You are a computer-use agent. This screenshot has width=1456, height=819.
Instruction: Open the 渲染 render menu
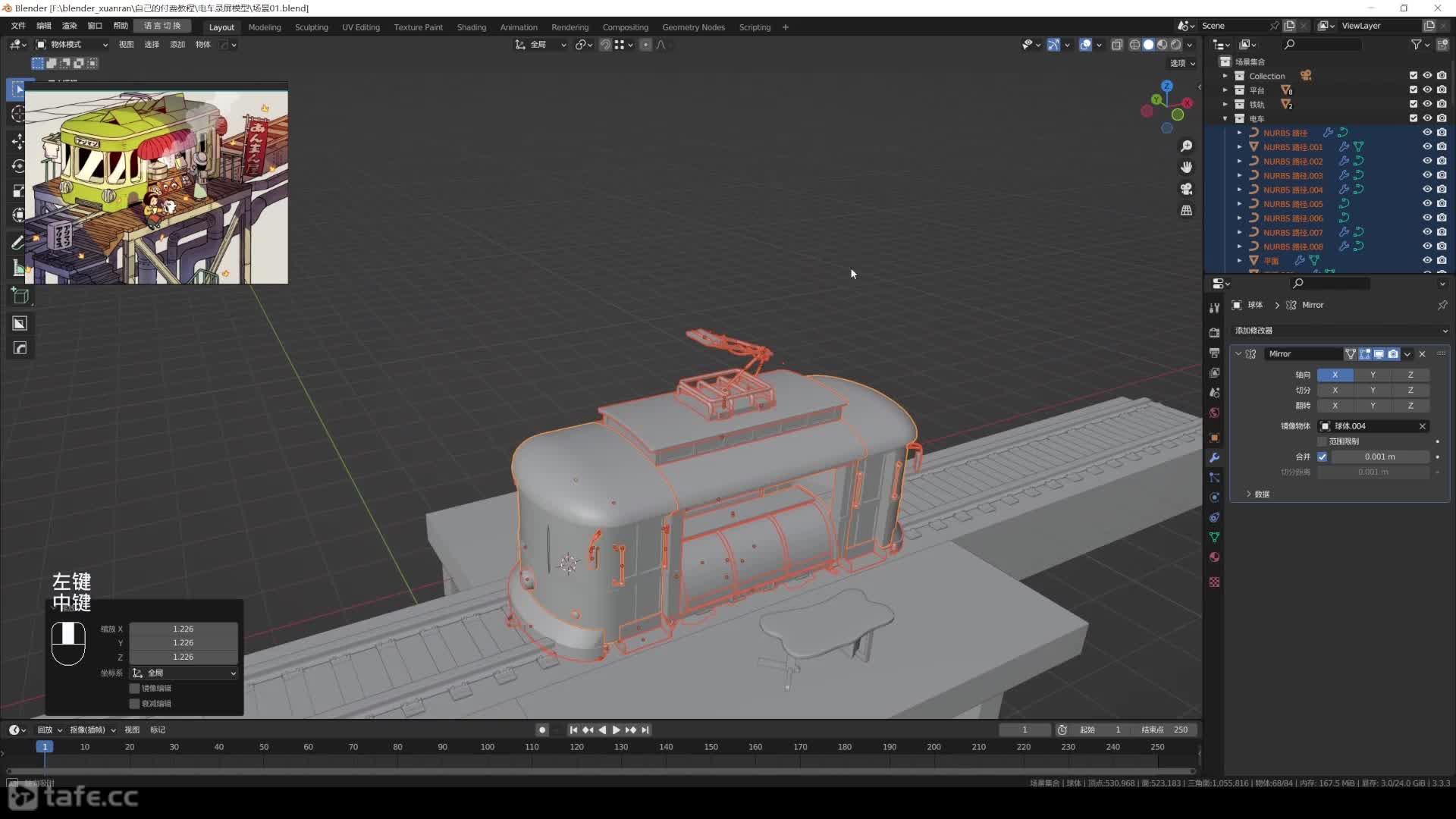(69, 26)
